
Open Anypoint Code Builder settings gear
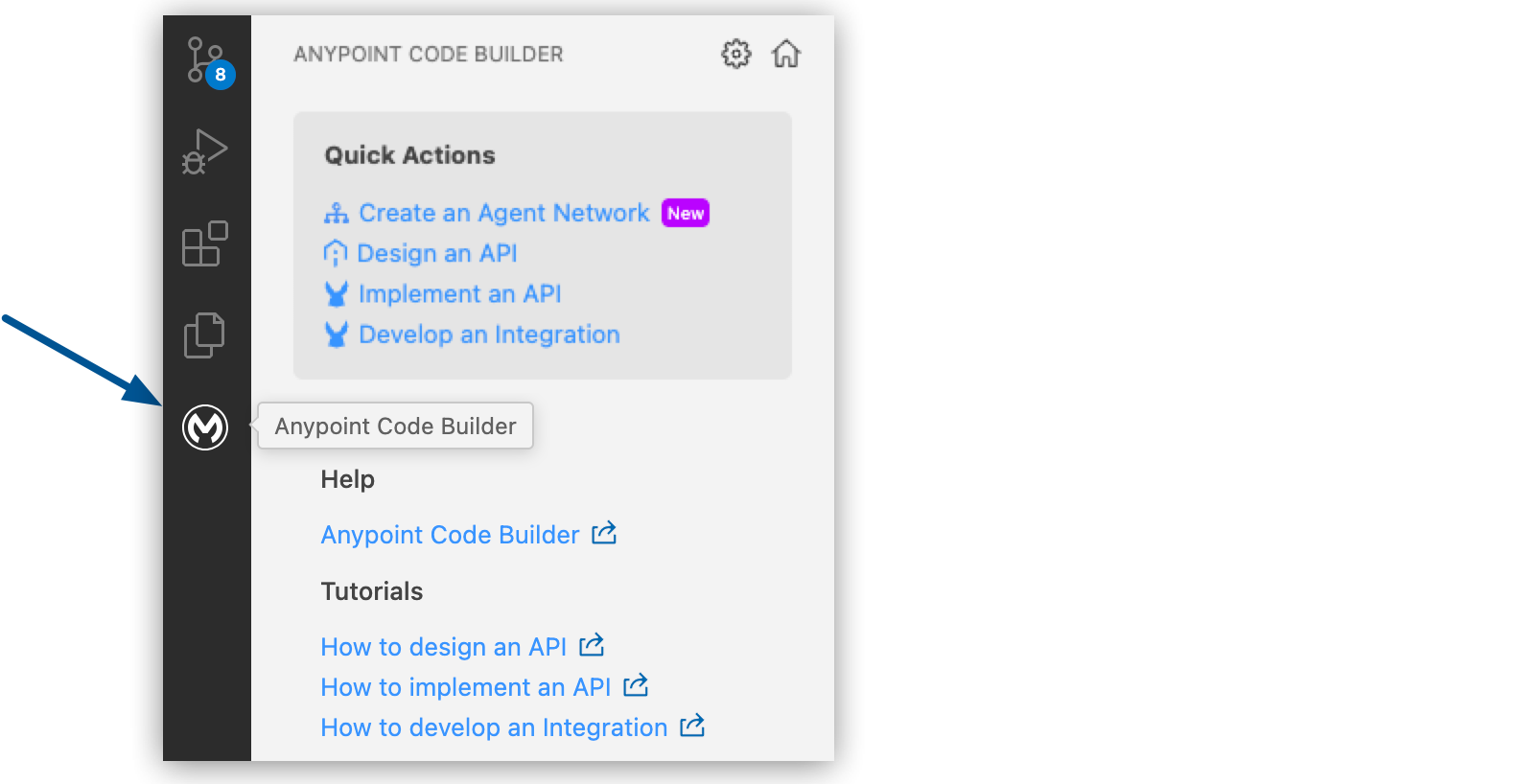[734, 55]
